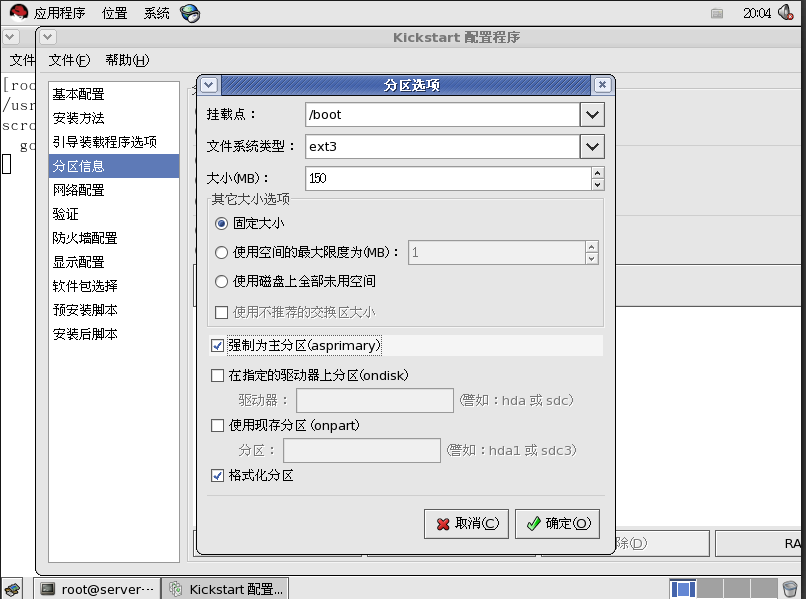The image size is (806, 599).
Task: Open the filesystem type dropdown arrow
Action: 592,147
